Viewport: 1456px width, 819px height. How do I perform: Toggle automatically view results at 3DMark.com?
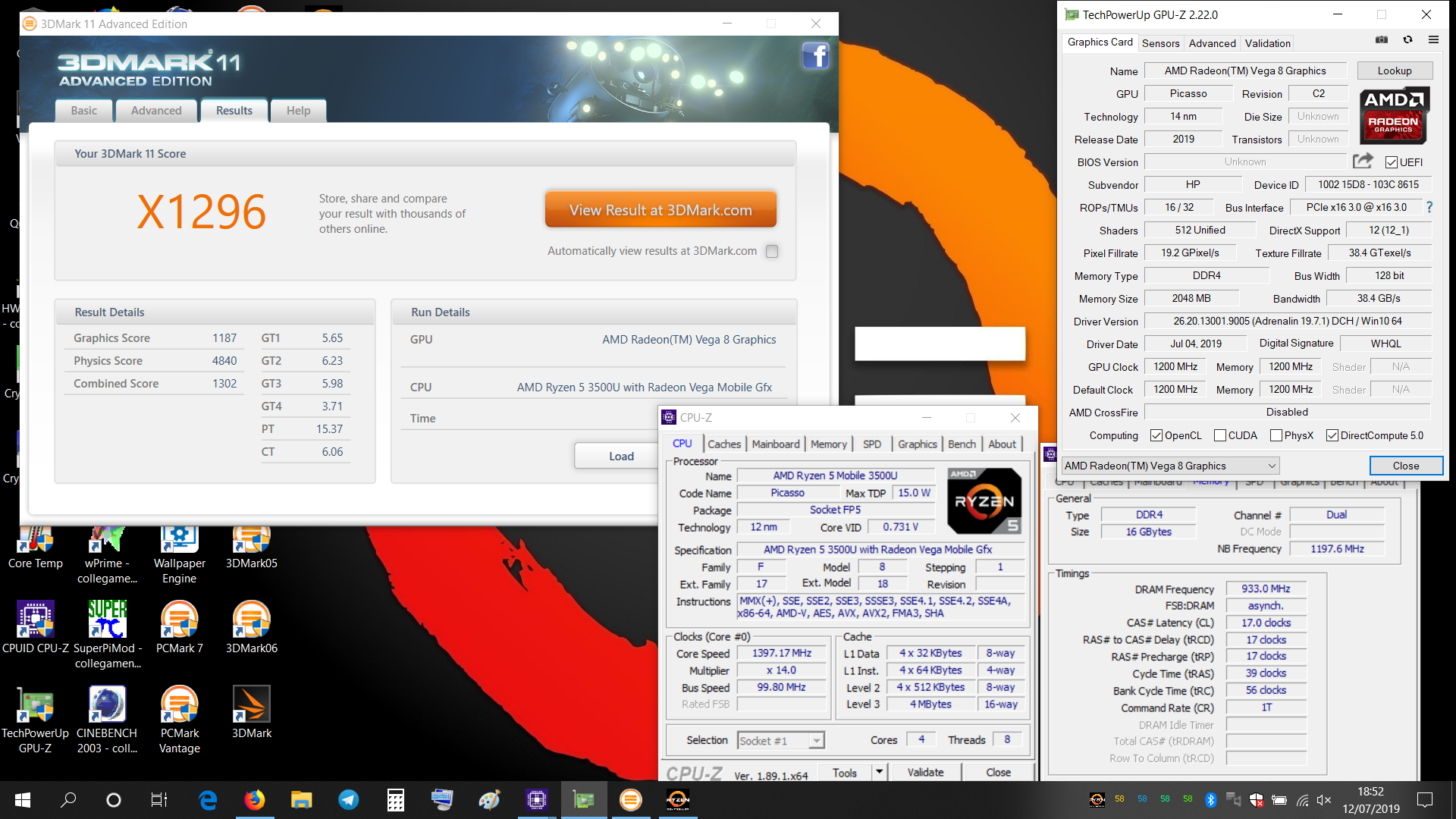[772, 251]
